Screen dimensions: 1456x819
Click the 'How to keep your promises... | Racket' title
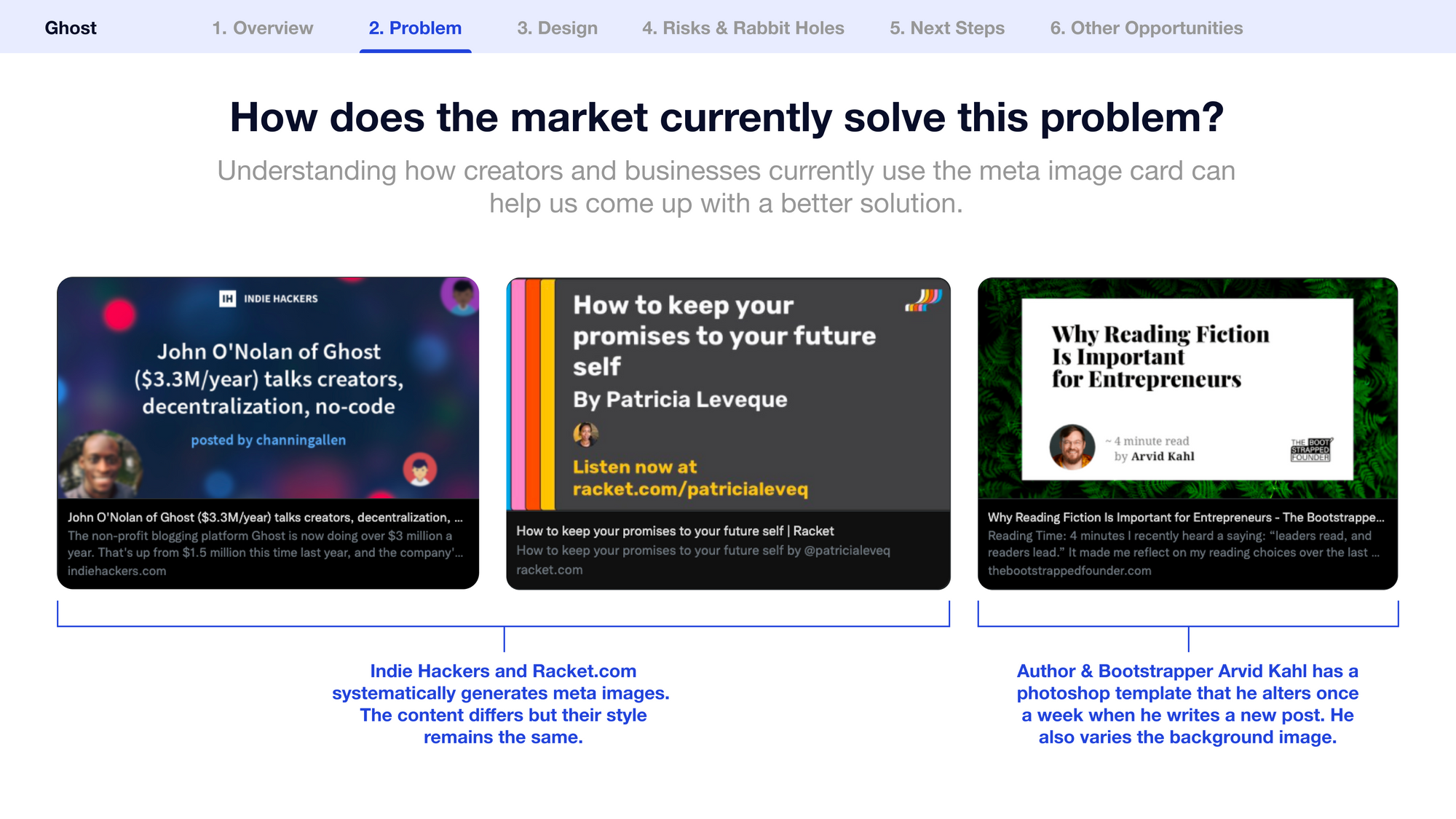point(675,531)
